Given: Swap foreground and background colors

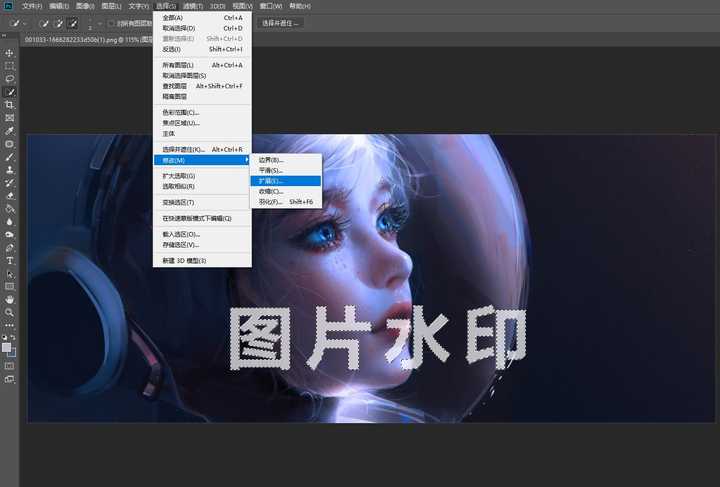Looking at the screenshot, I should pos(13,337).
